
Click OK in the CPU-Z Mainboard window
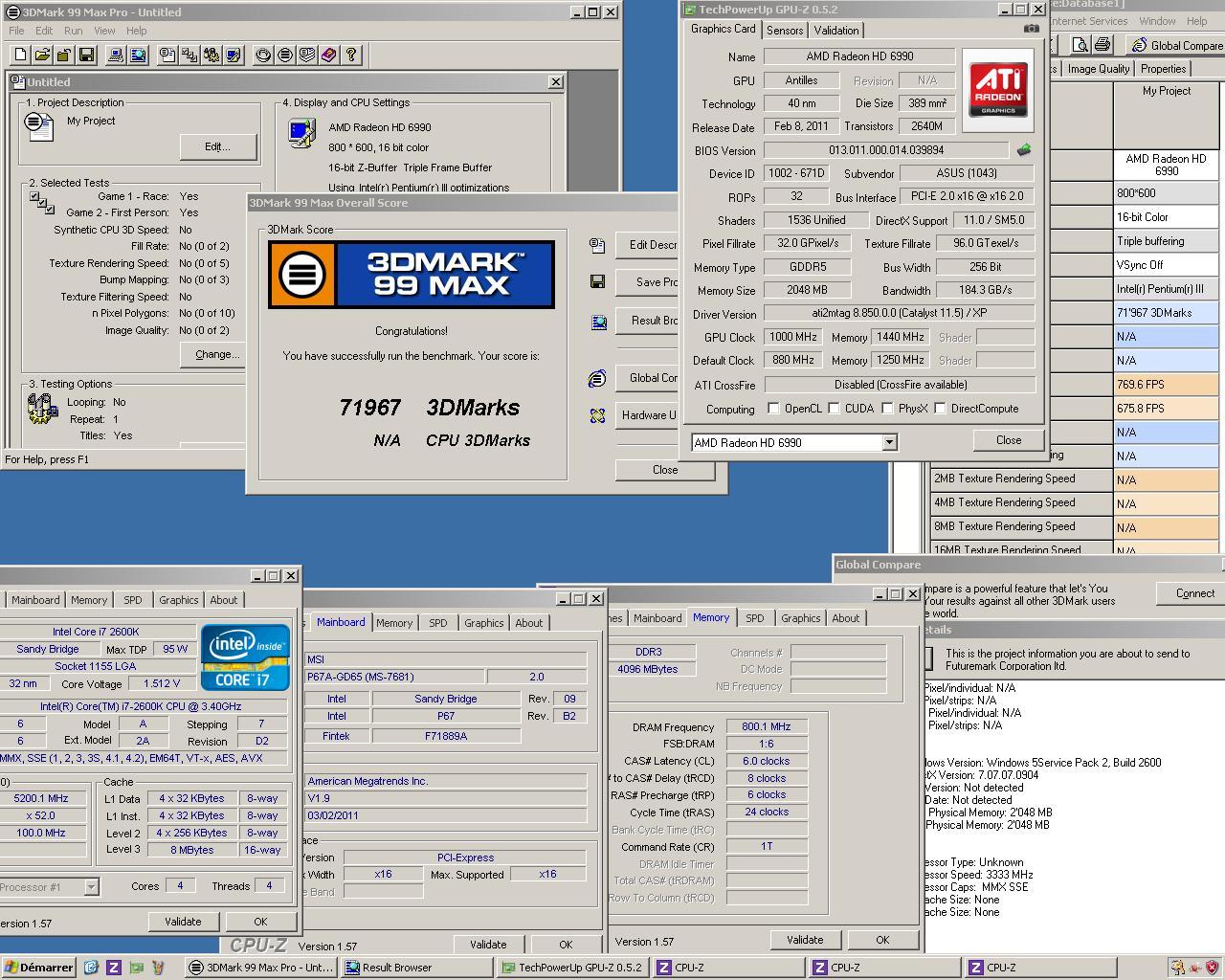point(566,945)
